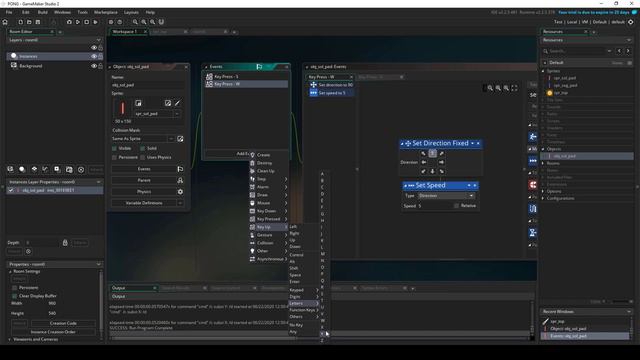Click the Physics button in the object editor
The width and height of the screenshot is (640, 360).
[x=144, y=192]
